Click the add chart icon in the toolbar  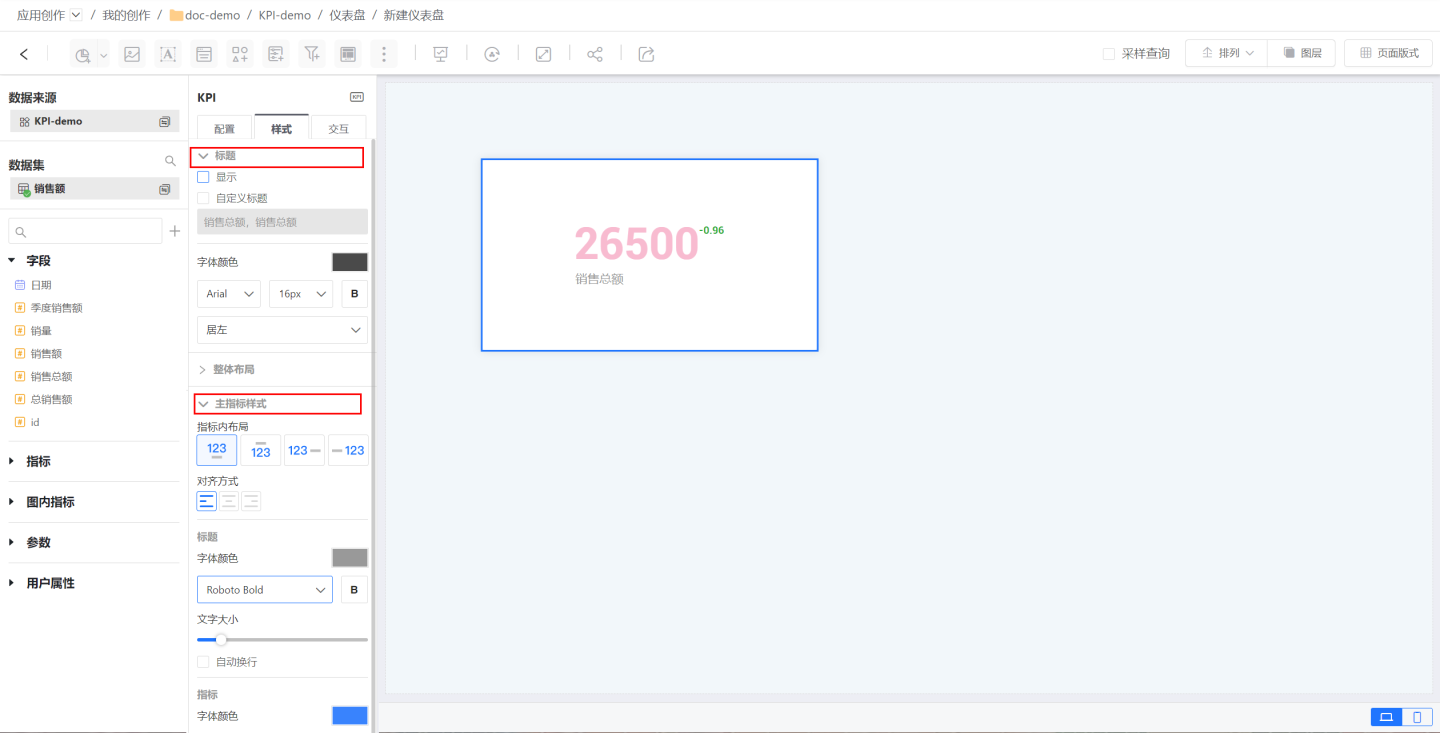83,54
